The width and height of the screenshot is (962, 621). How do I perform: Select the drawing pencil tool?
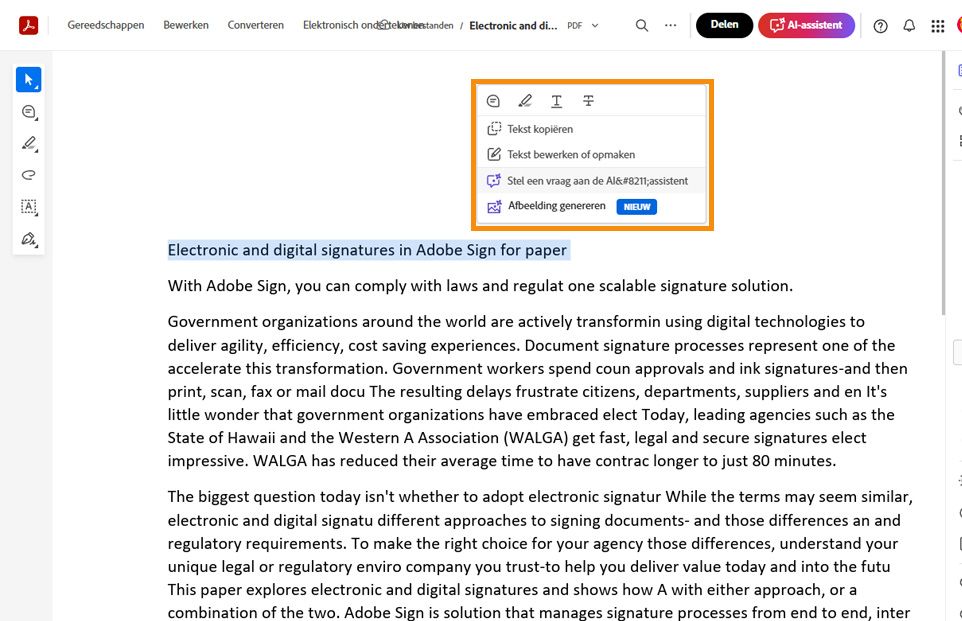[28, 143]
